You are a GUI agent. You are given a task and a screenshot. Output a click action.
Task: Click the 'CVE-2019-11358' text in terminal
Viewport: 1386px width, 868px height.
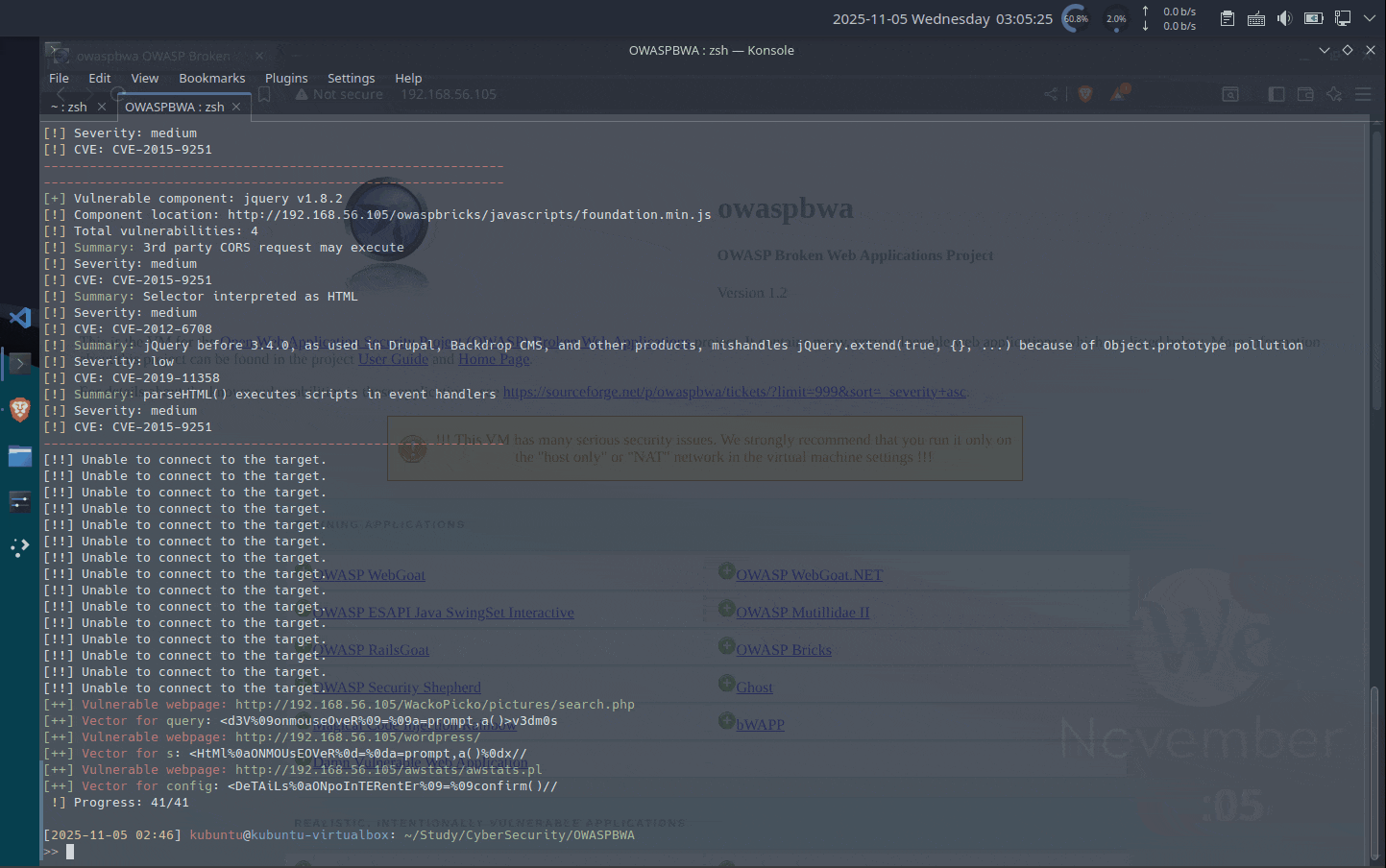[x=166, y=378]
